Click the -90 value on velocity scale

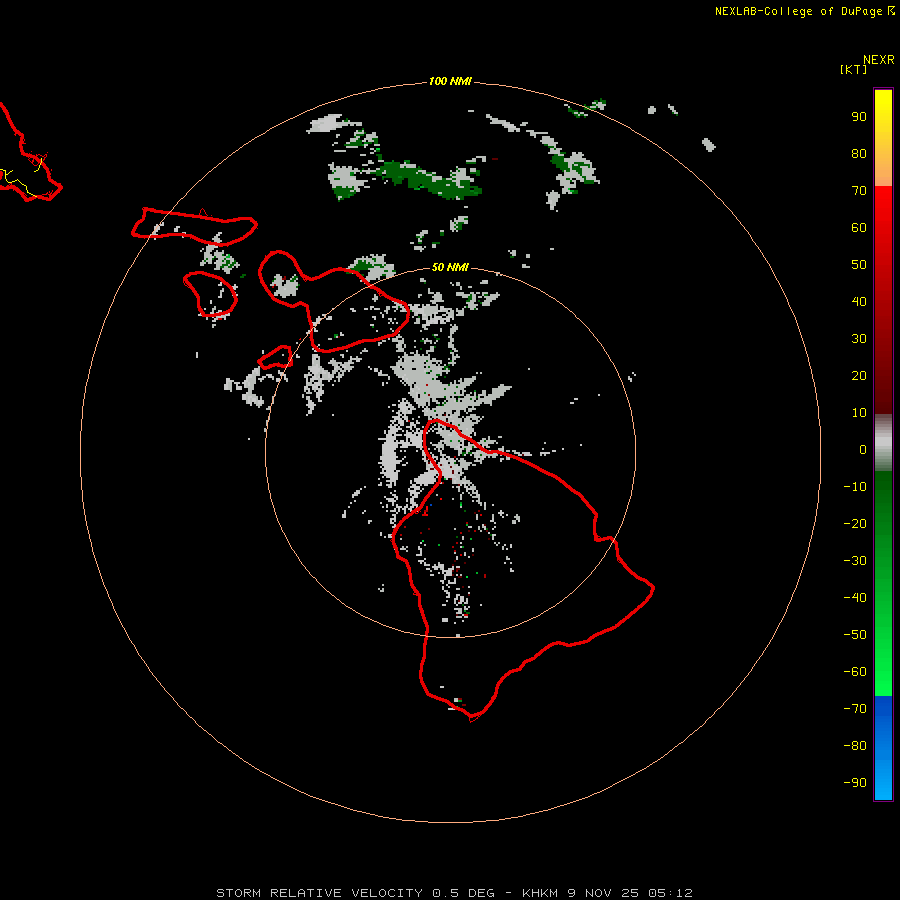click(855, 783)
